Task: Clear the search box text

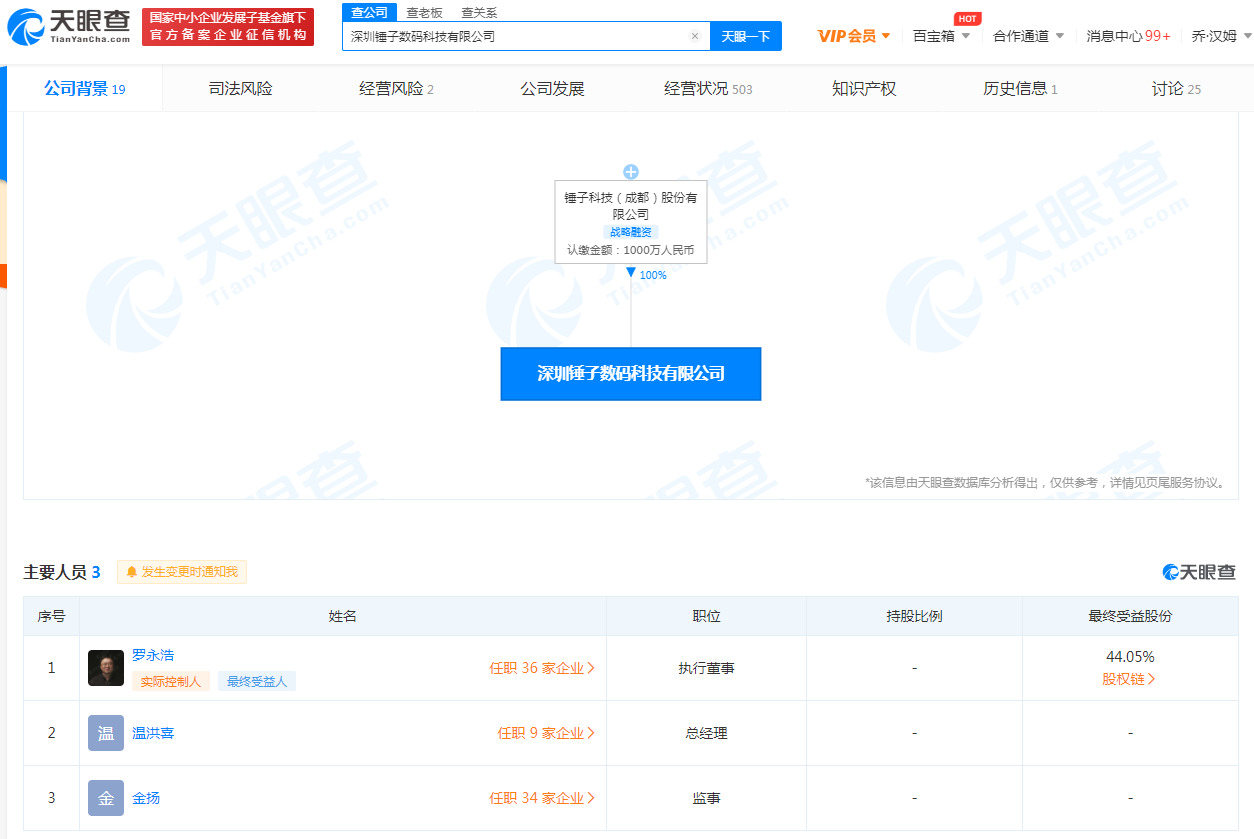Action: point(695,36)
